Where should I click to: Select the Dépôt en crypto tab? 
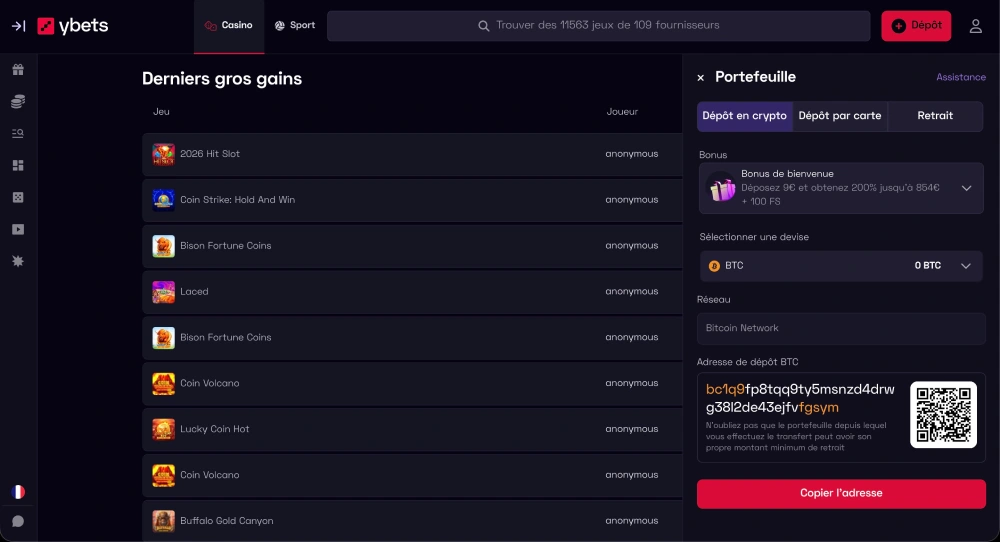(744, 116)
